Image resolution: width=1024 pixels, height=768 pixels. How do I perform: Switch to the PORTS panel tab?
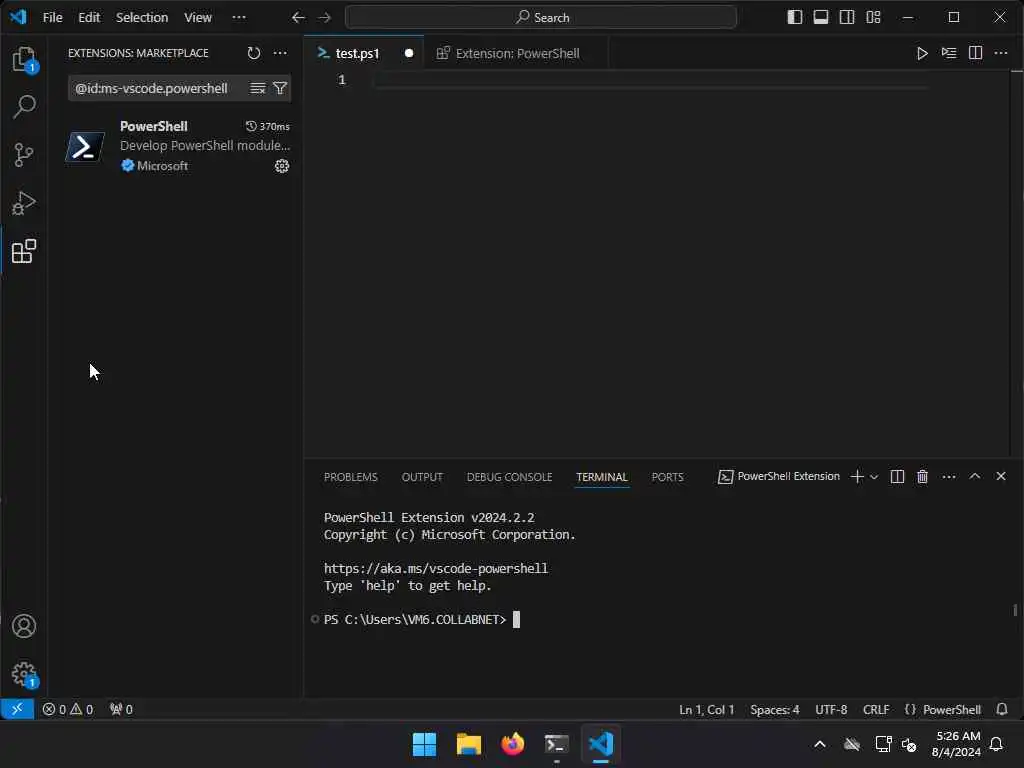pyautogui.click(x=667, y=477)
